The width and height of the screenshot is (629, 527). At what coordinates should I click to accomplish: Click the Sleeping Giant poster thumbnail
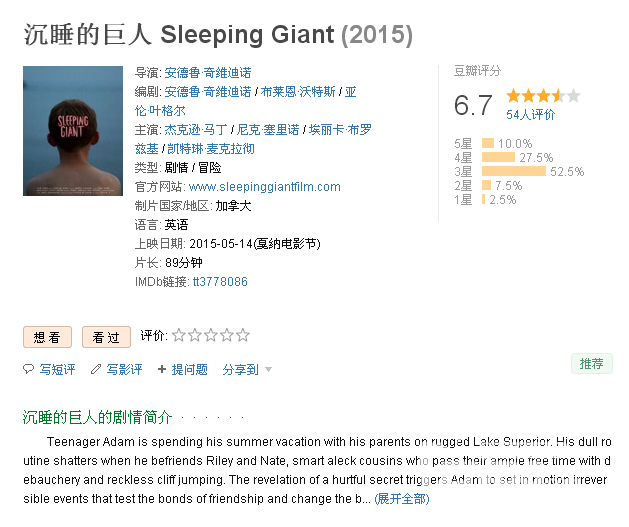point(73,131)
